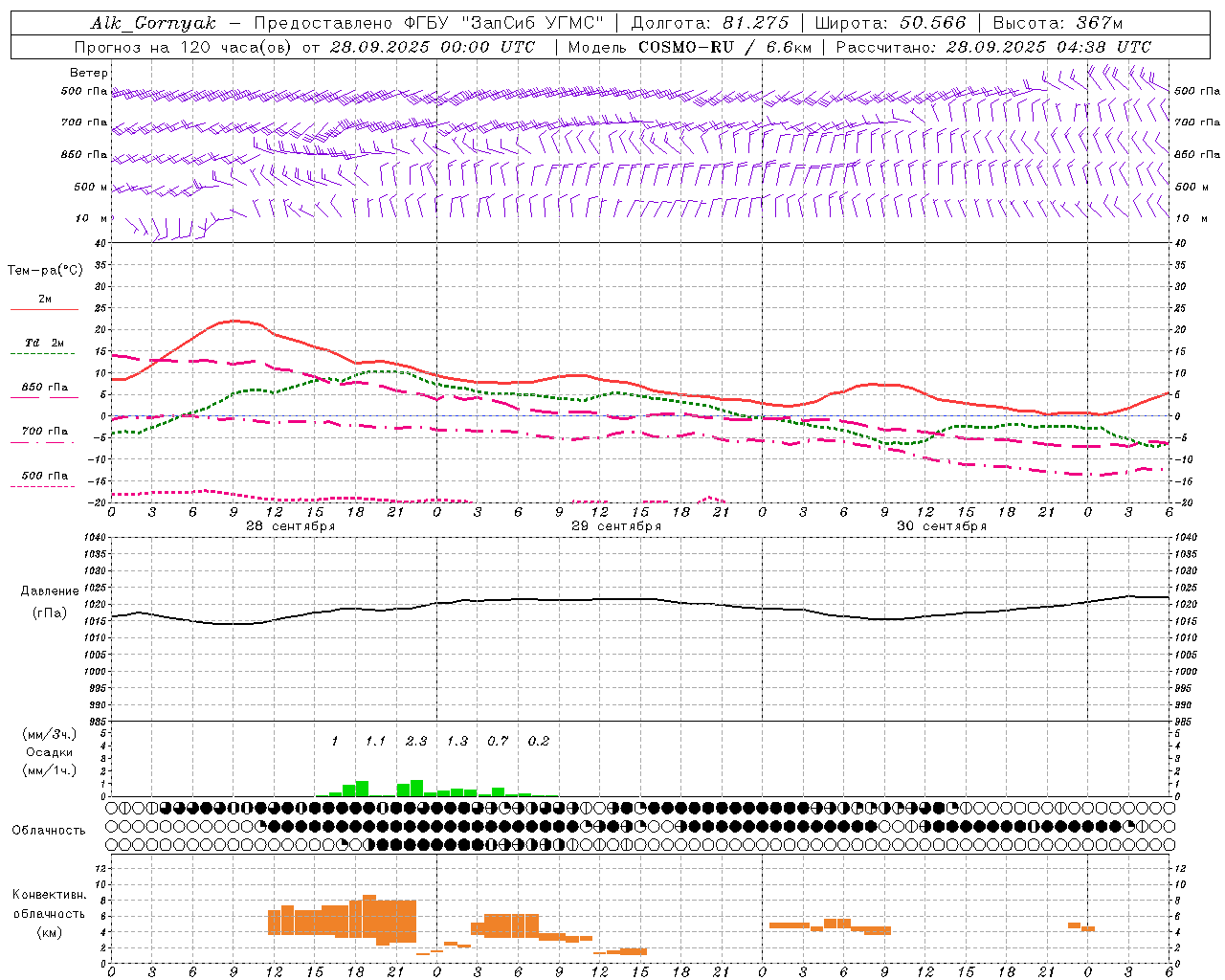
Task: Select the Тем-ра(°C) temperature panel label
Action: [45, 271]
